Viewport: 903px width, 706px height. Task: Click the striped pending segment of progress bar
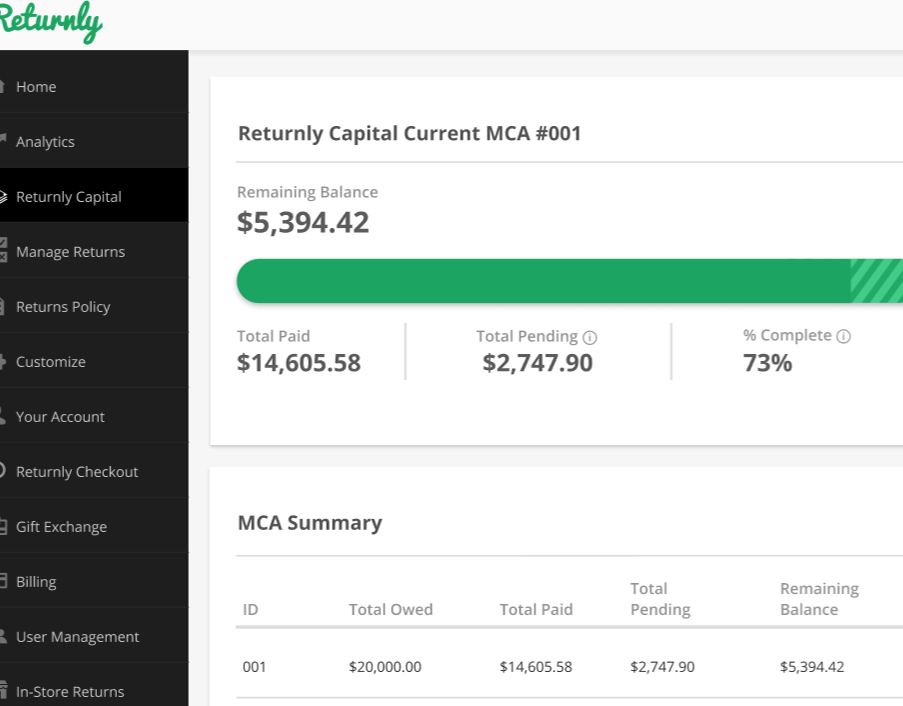(877, 281)
